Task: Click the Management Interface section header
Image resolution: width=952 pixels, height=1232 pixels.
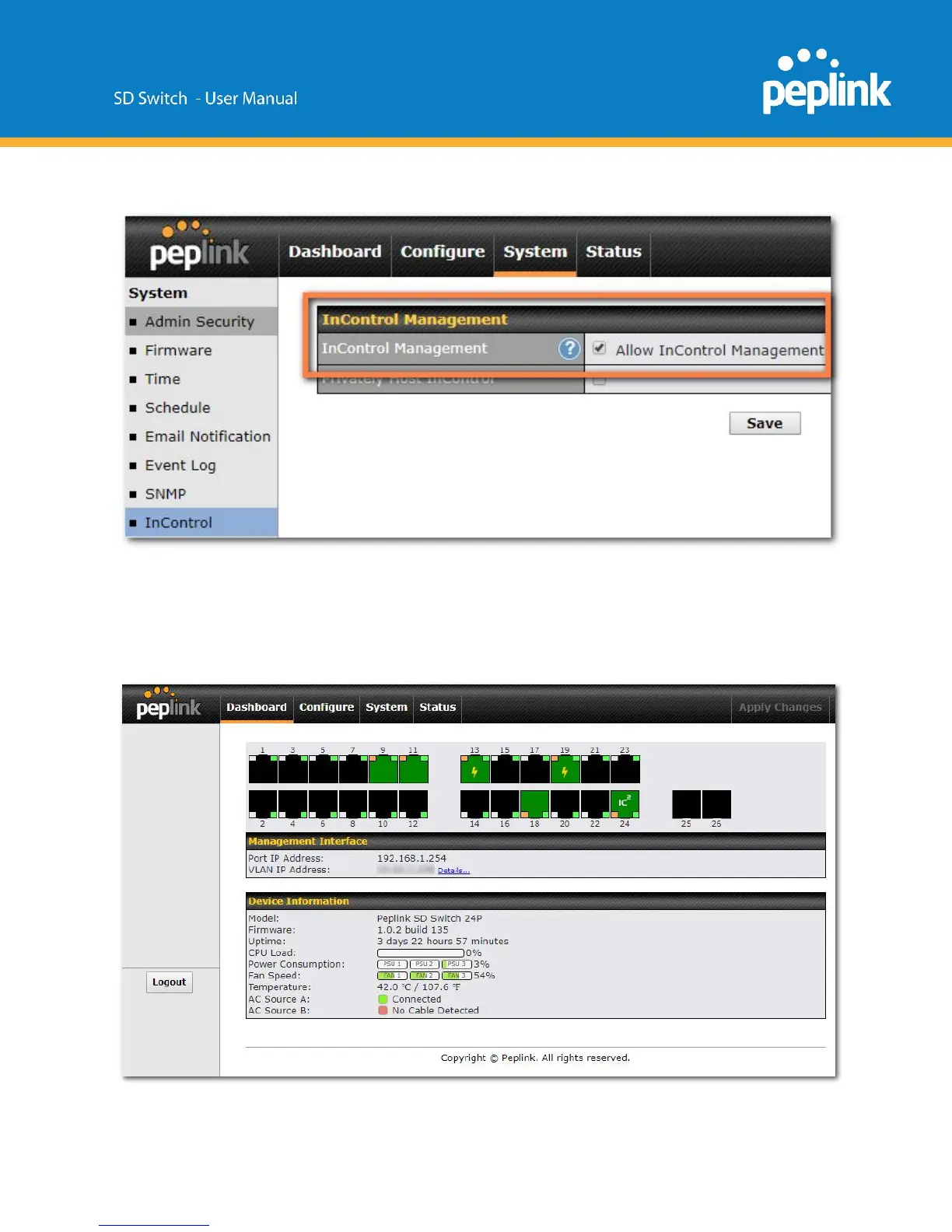Action: tap(535, 842)
